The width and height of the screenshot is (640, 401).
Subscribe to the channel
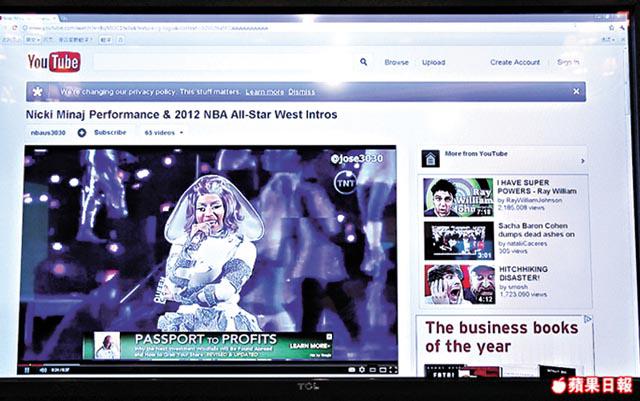pos(110,133)
